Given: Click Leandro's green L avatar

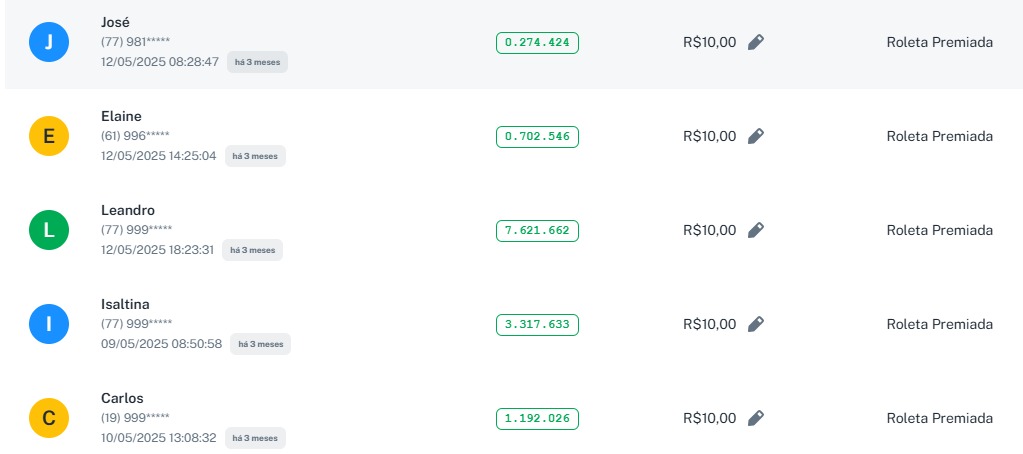Looking at the screenshot, I should pyautogui.click(x=49, y=230).
